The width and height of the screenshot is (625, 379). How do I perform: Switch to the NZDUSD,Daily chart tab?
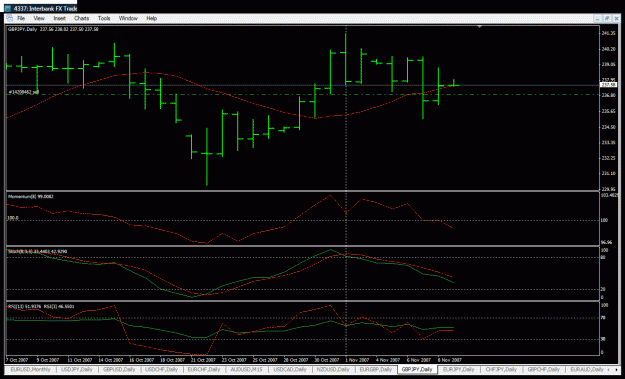(333, 369)
